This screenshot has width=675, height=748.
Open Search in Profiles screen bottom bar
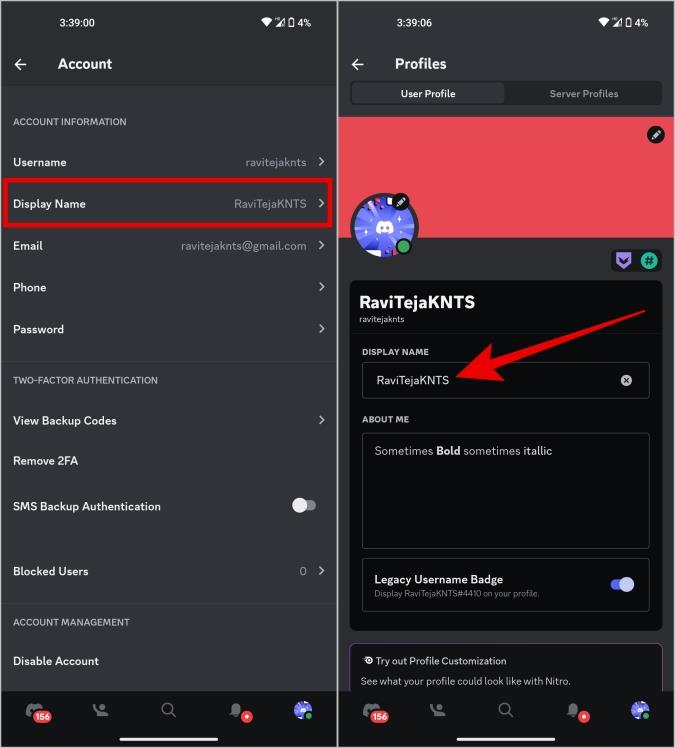click(x=506, y=710)
